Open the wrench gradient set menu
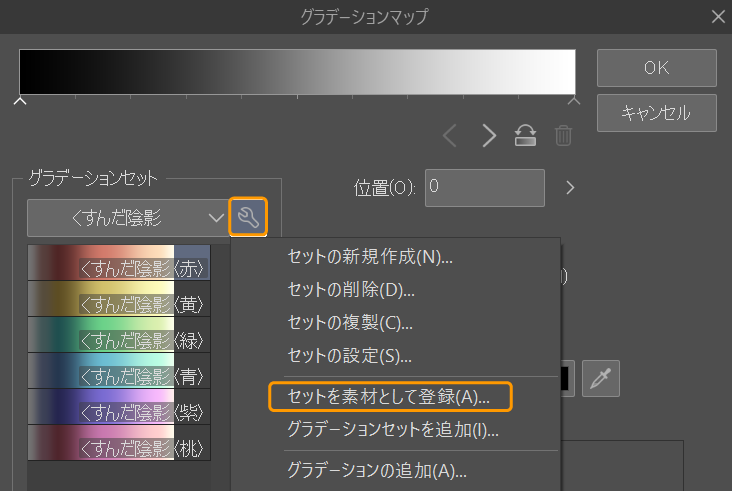 click(248, 217)
